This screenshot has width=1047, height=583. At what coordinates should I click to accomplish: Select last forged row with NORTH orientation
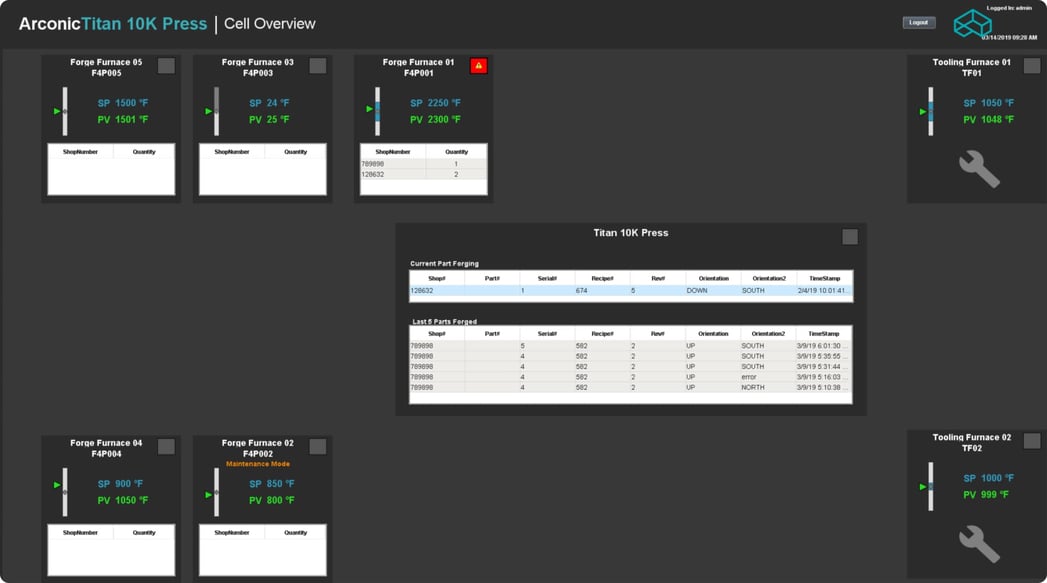pos(630,387)
